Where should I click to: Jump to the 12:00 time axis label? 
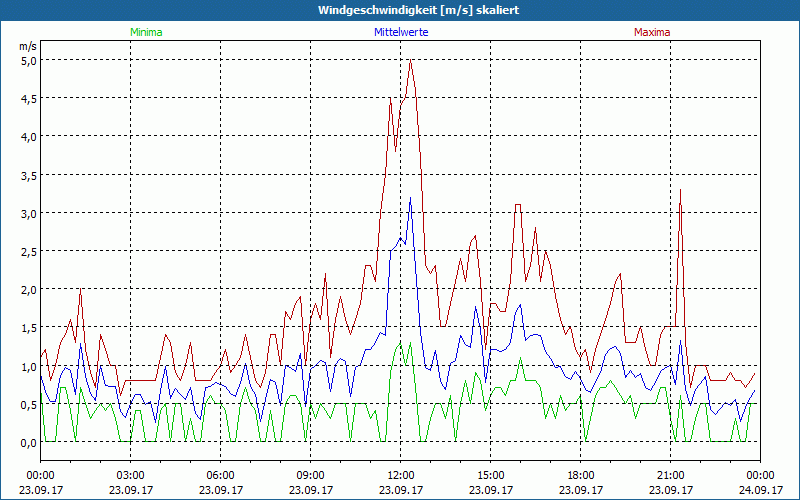pos(400,475)
